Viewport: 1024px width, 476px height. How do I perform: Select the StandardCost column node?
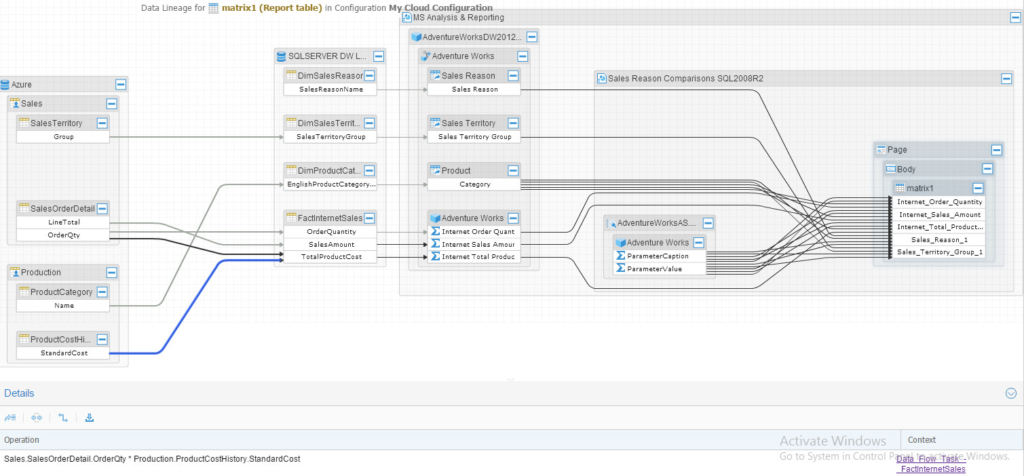click(63, 353)
